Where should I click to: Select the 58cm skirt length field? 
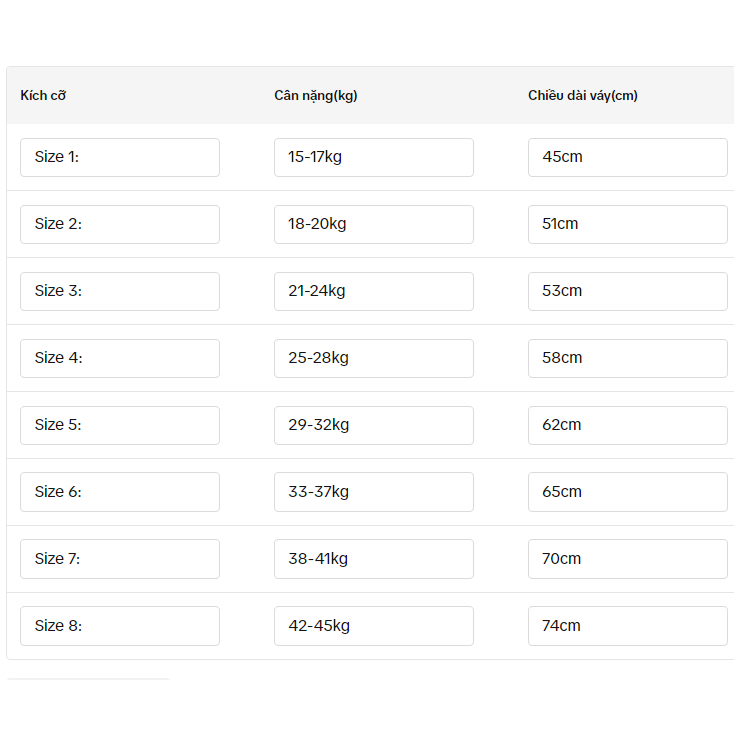[x=628, y=358]
